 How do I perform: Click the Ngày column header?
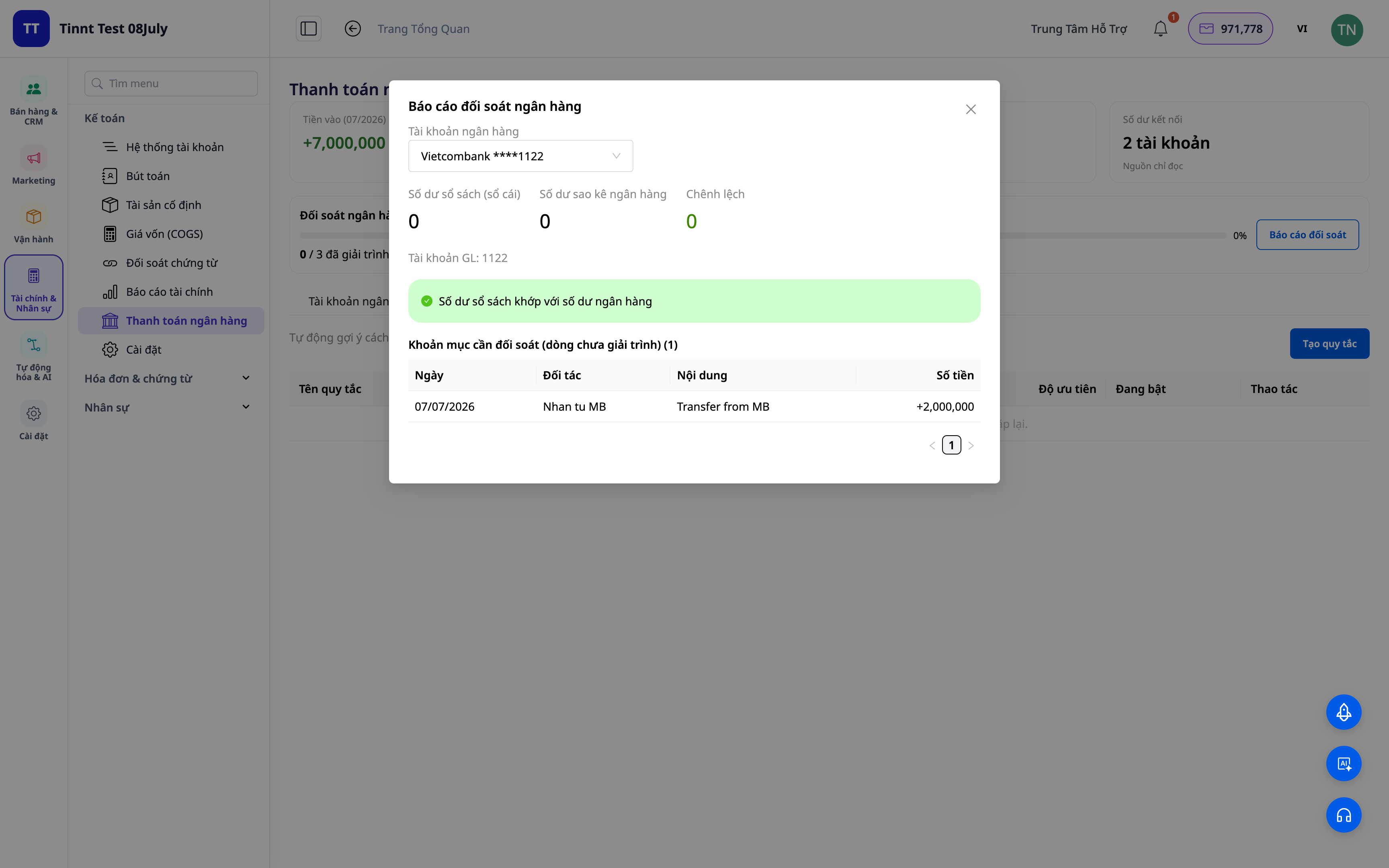click(x=472, y=375)
